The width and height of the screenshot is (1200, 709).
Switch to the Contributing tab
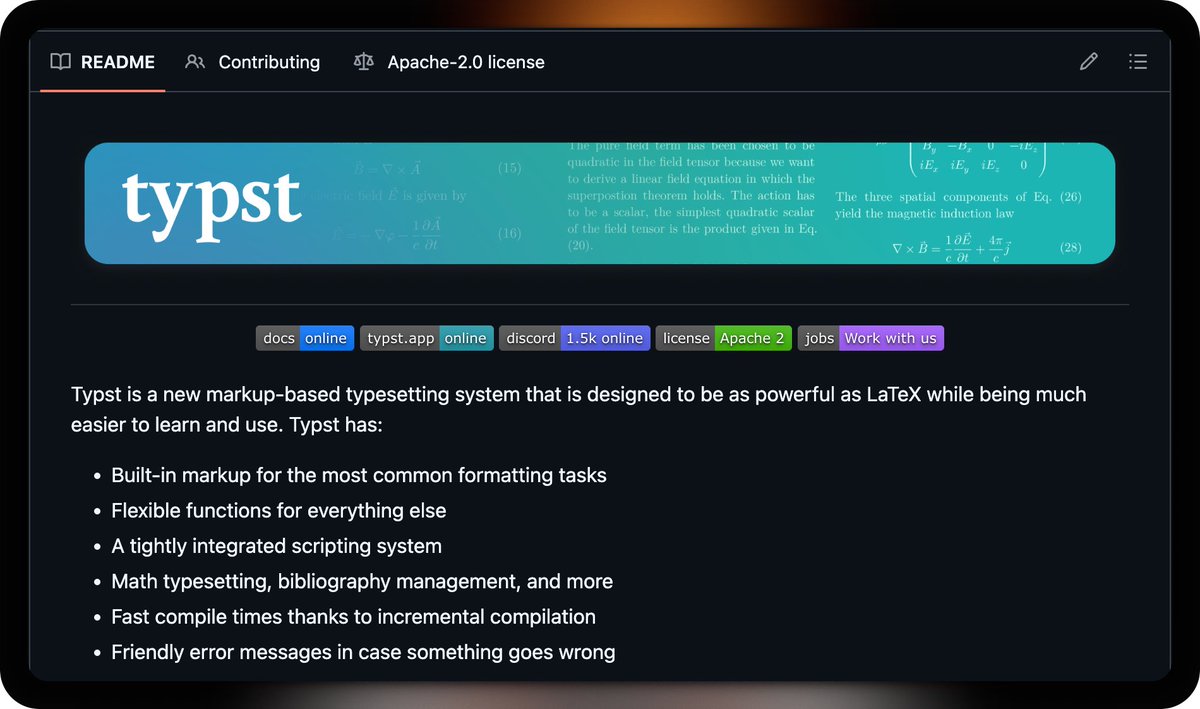coord(253,62)
